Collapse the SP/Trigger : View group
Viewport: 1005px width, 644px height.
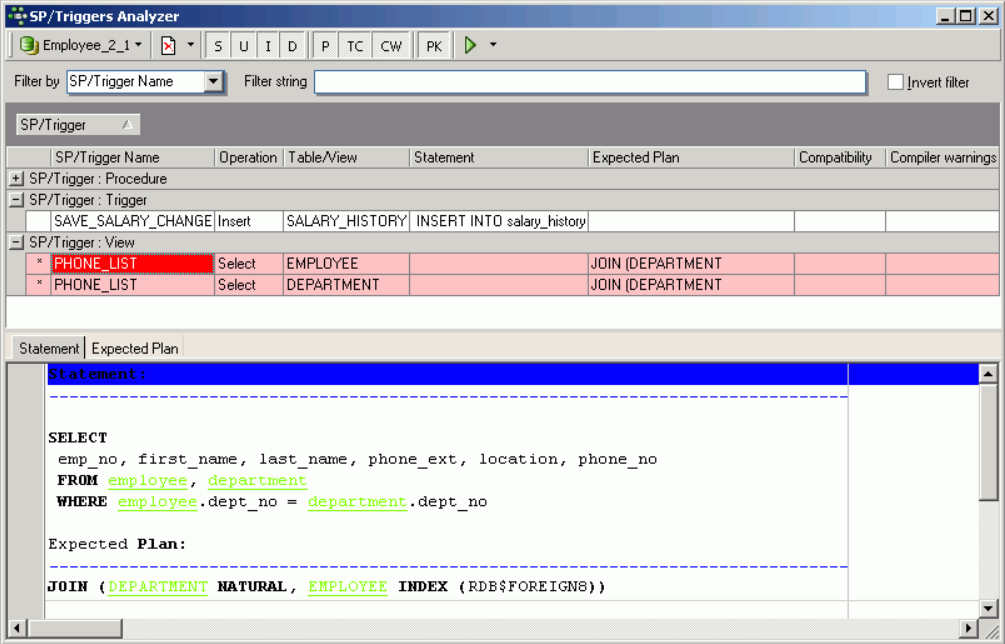16,243
